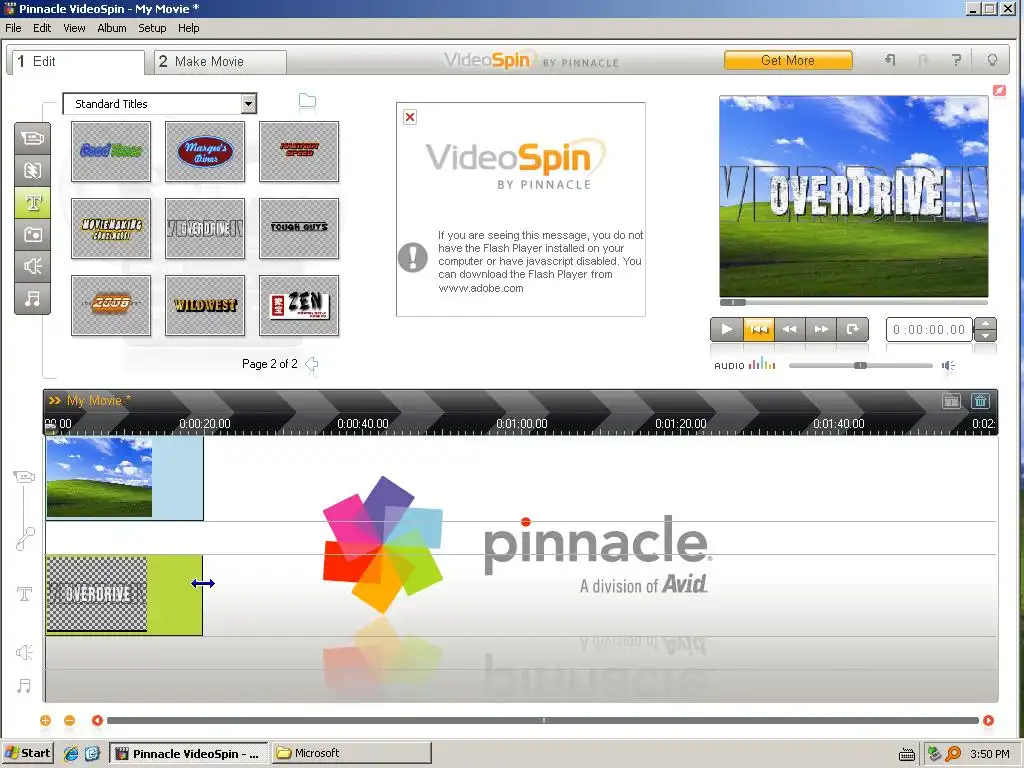The width and height of the screenshot is (1024, 768).
Task: Open the View menu
Action: pos(74,28)
